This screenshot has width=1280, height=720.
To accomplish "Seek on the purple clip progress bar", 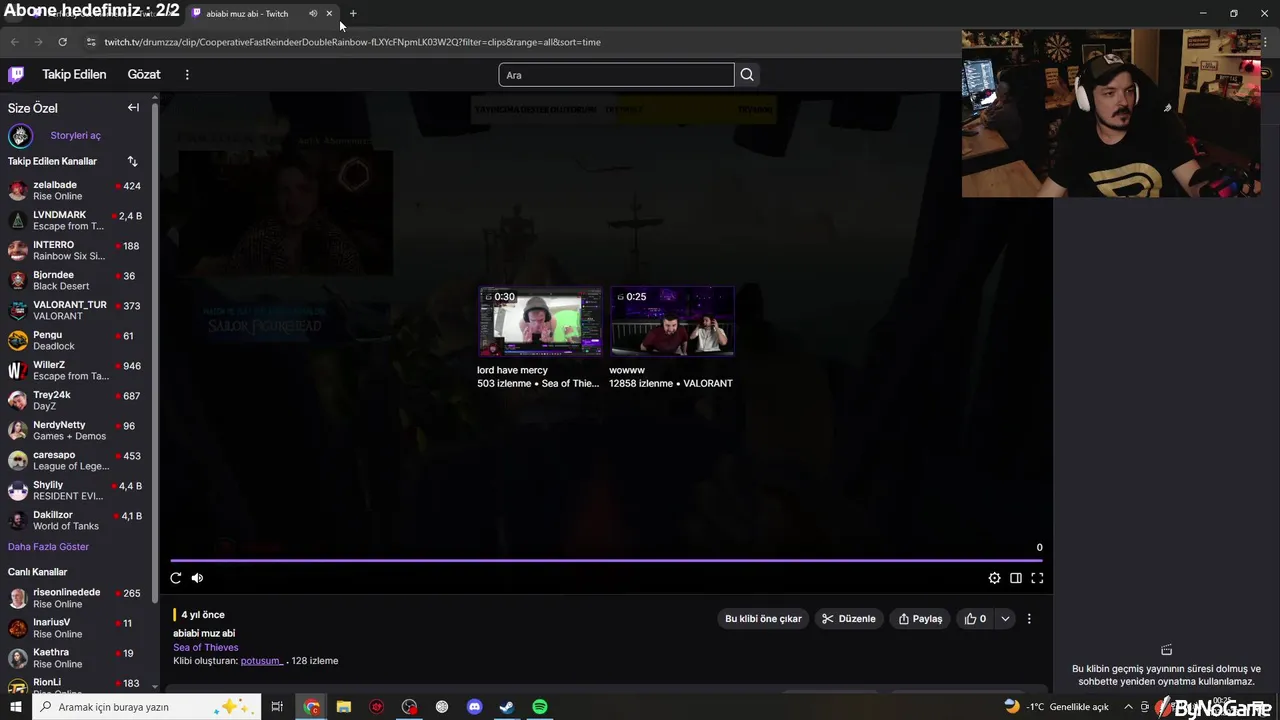I will (x=606, y=561).
